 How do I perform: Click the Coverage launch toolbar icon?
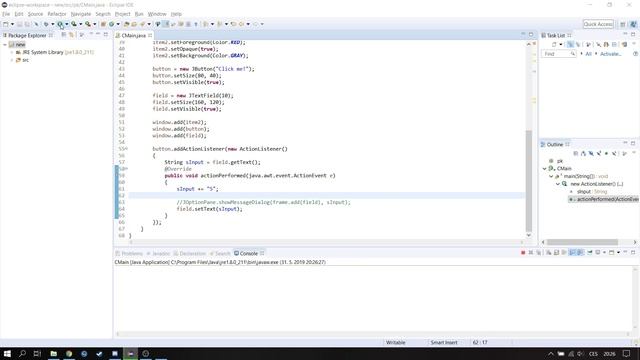74,24
